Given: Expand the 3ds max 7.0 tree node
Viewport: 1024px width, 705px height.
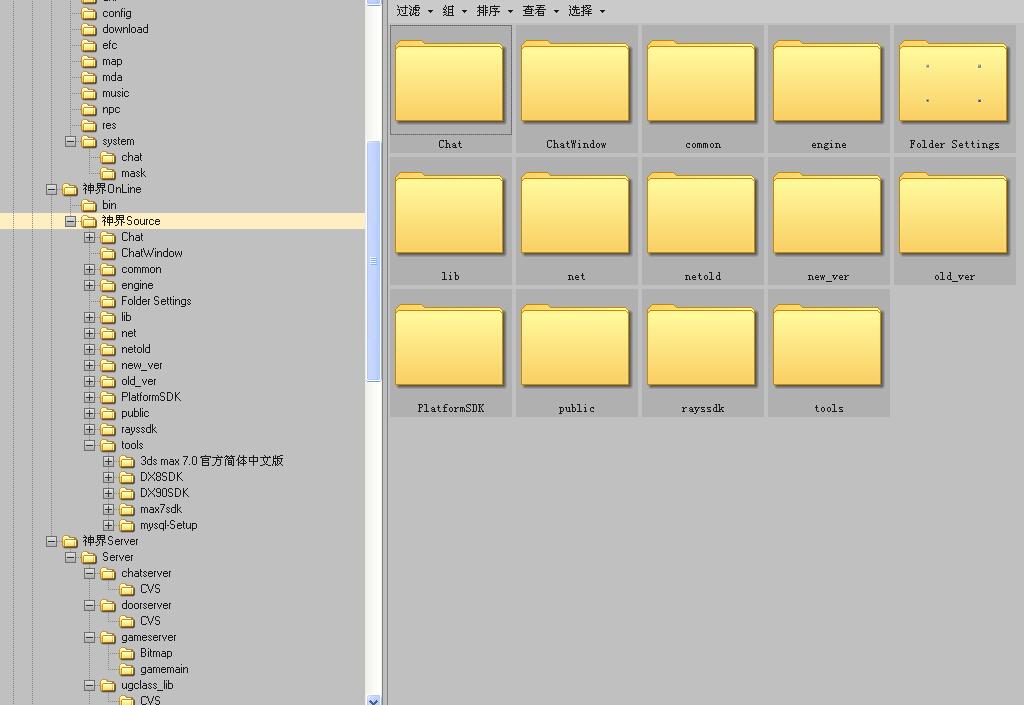Looking at the screenshot, I should [x=108, y=461].
